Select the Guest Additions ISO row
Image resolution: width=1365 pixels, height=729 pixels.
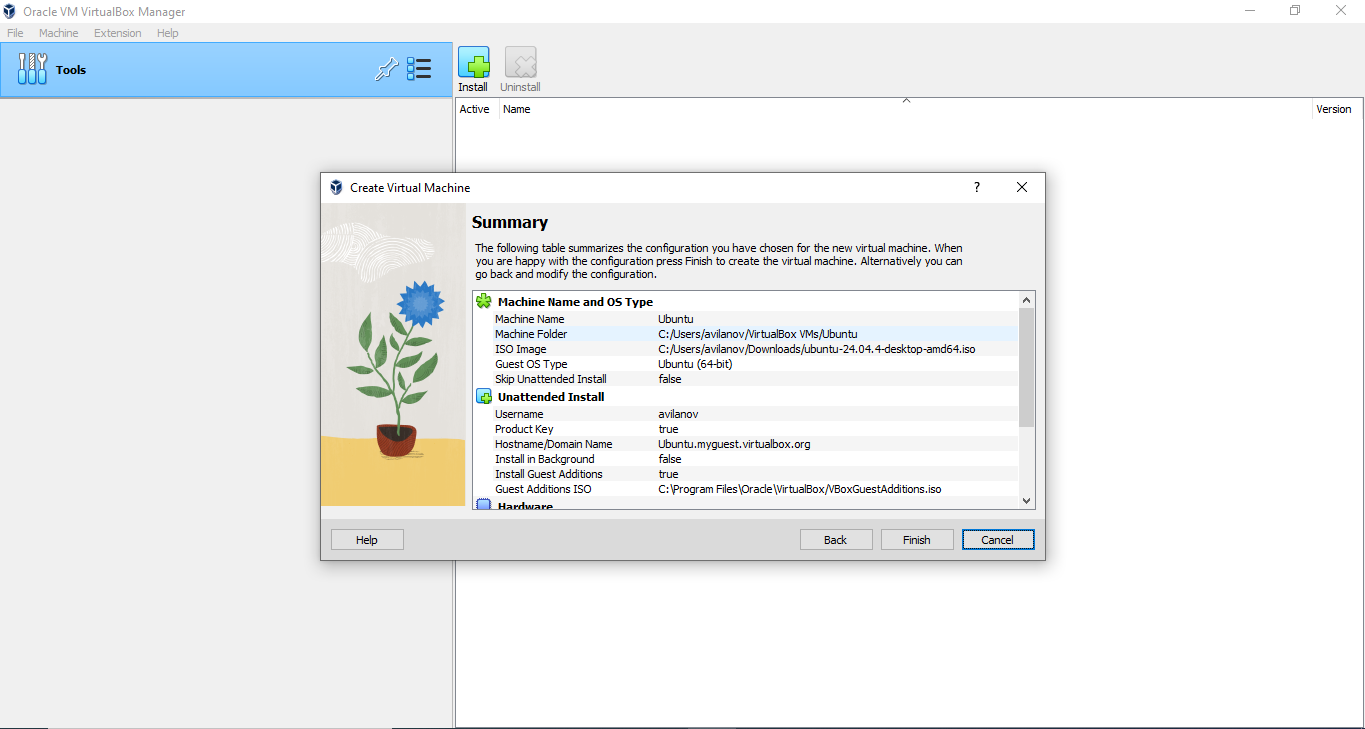click(x=746, y=489)
